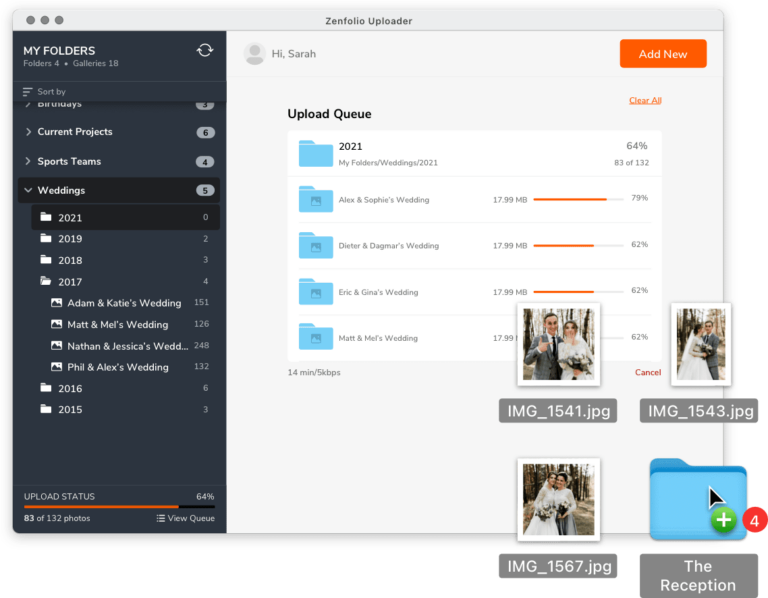Image resolution: width=768 pixels, height=598 pixels.
Task: Open Nathan & Jessica's Wedding gallery
Action: pos(127,346)
